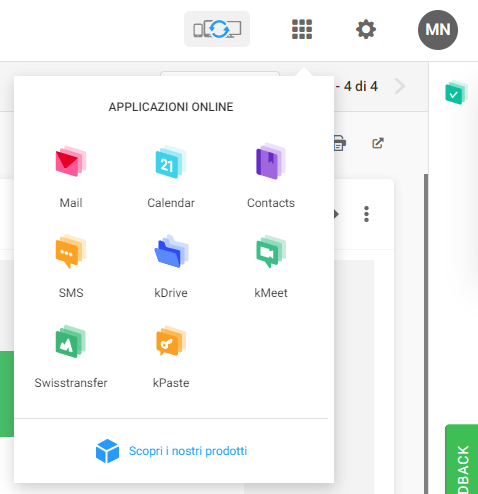
Task: Open the green checkmark tasks icon
Action: click(x=456, y=92)
